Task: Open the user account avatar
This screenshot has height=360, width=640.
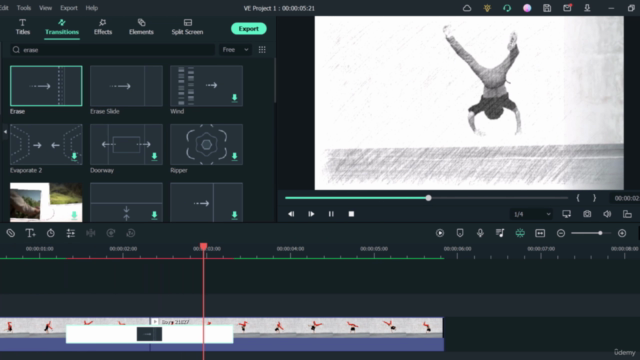Action: click(527, 8)
